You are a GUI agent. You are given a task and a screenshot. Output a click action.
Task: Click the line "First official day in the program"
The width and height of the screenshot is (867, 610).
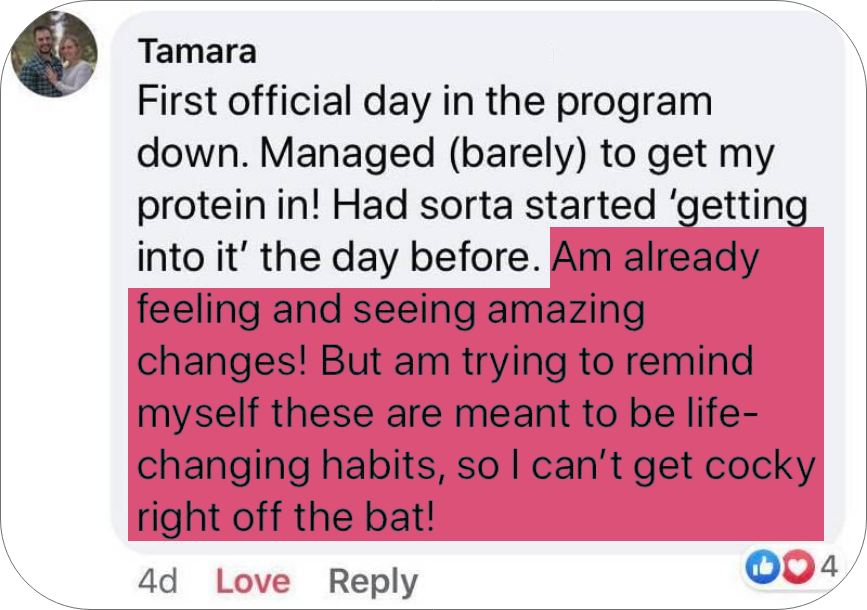425,102
